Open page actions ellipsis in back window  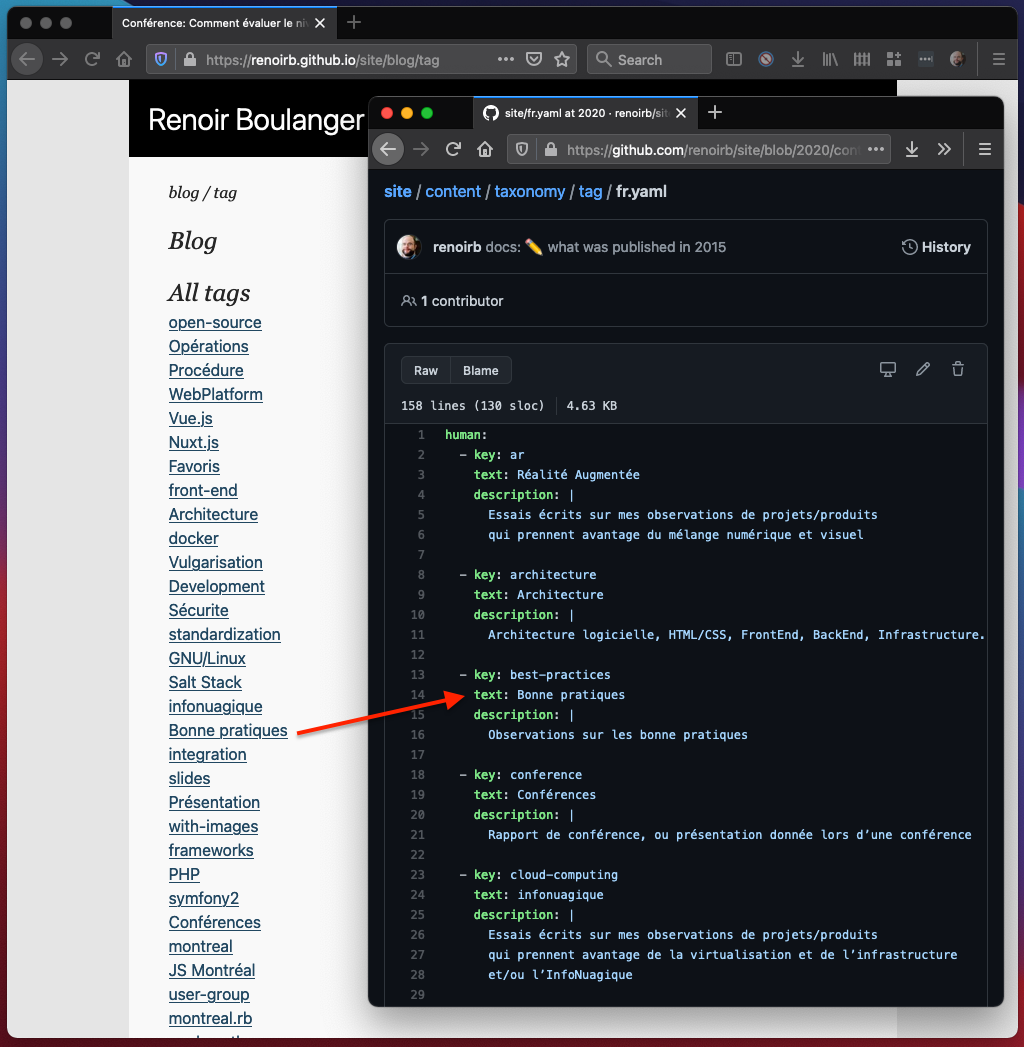[506, 59]
